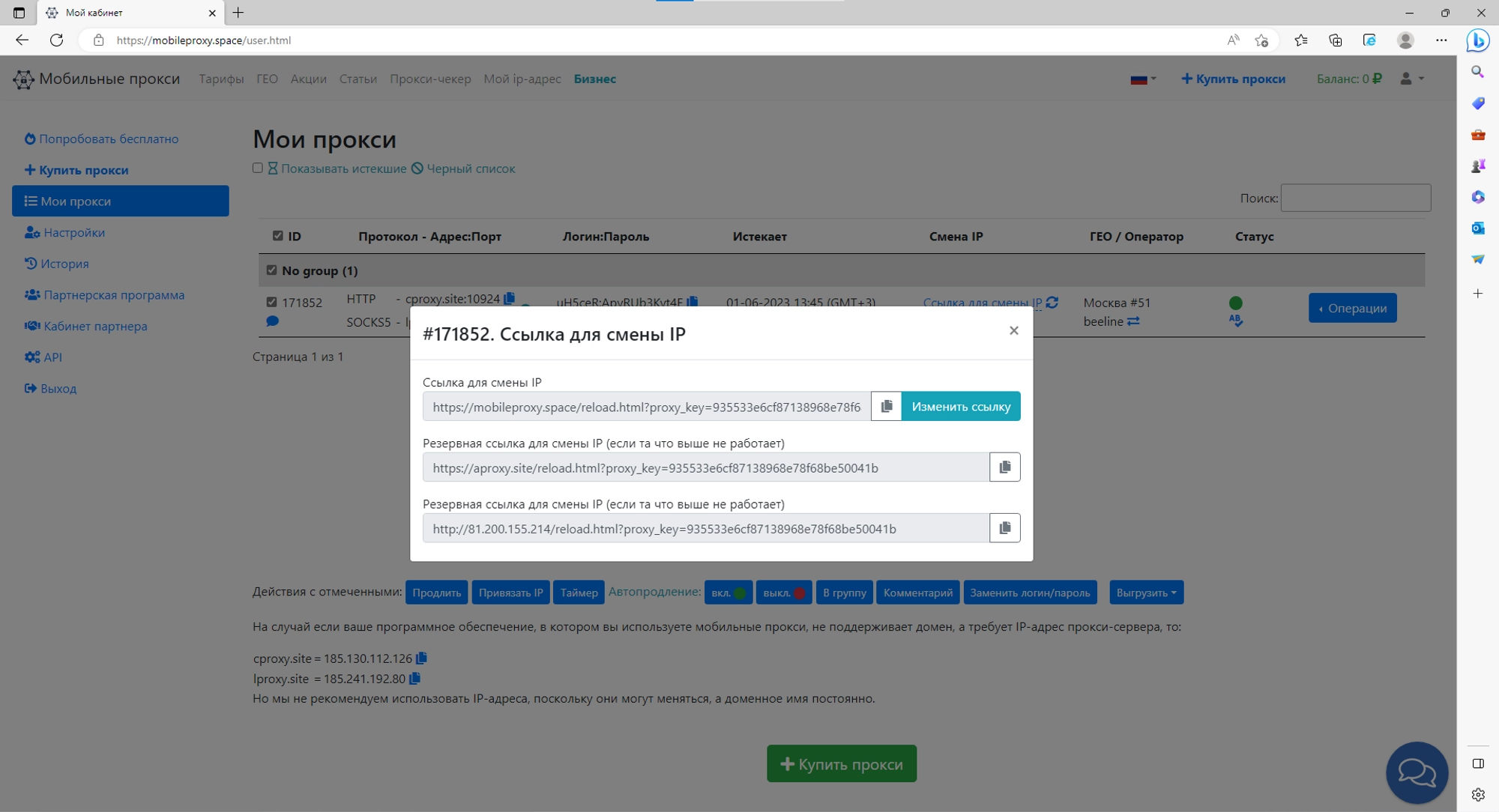Open the chat support widget
The image size is (1499, 812).
tap(1417, 772)
